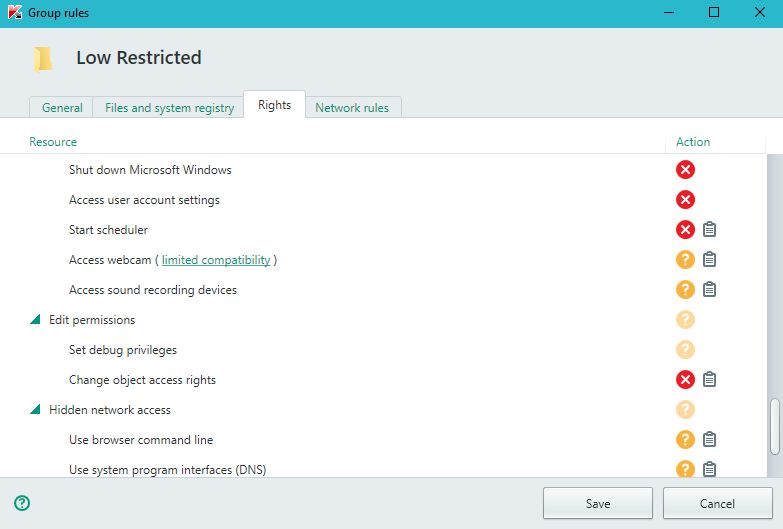Screen dimensions: 783x529
Task: Click deny icon for Access user account settings
Action: 685,200
